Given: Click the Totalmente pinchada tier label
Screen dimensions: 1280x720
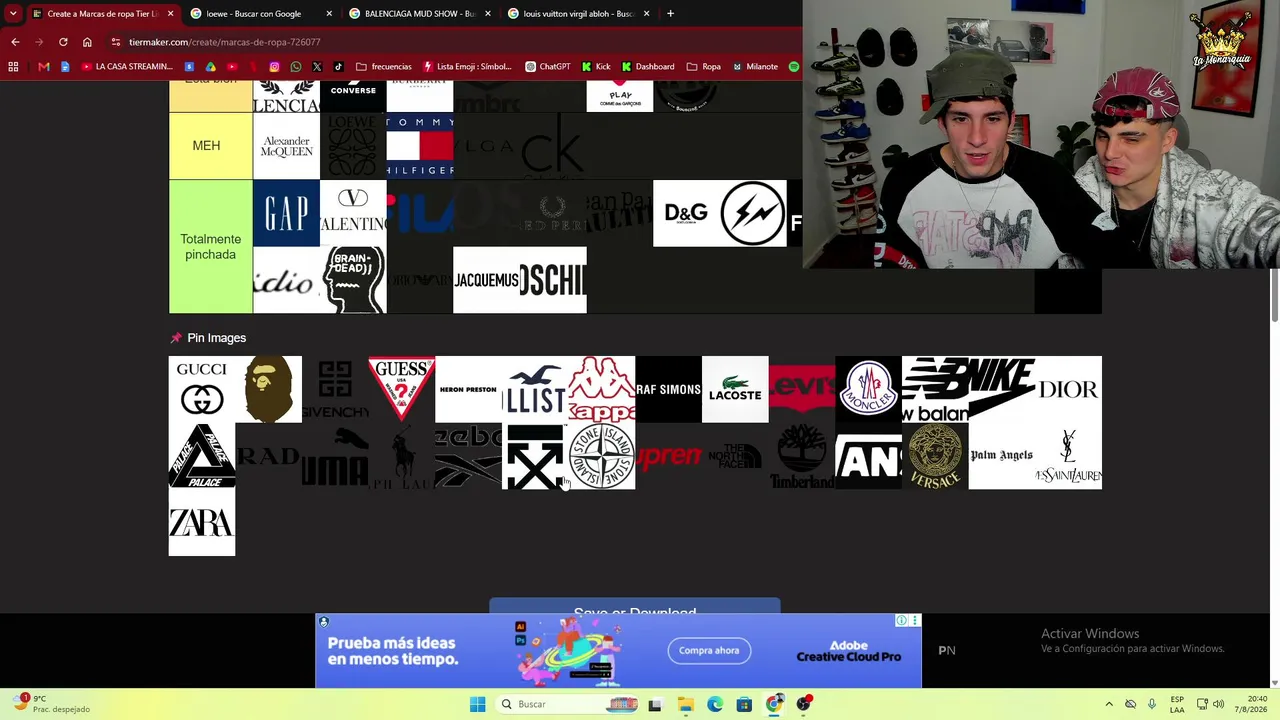Looking at the screenshot, I should tap(210, 247).
